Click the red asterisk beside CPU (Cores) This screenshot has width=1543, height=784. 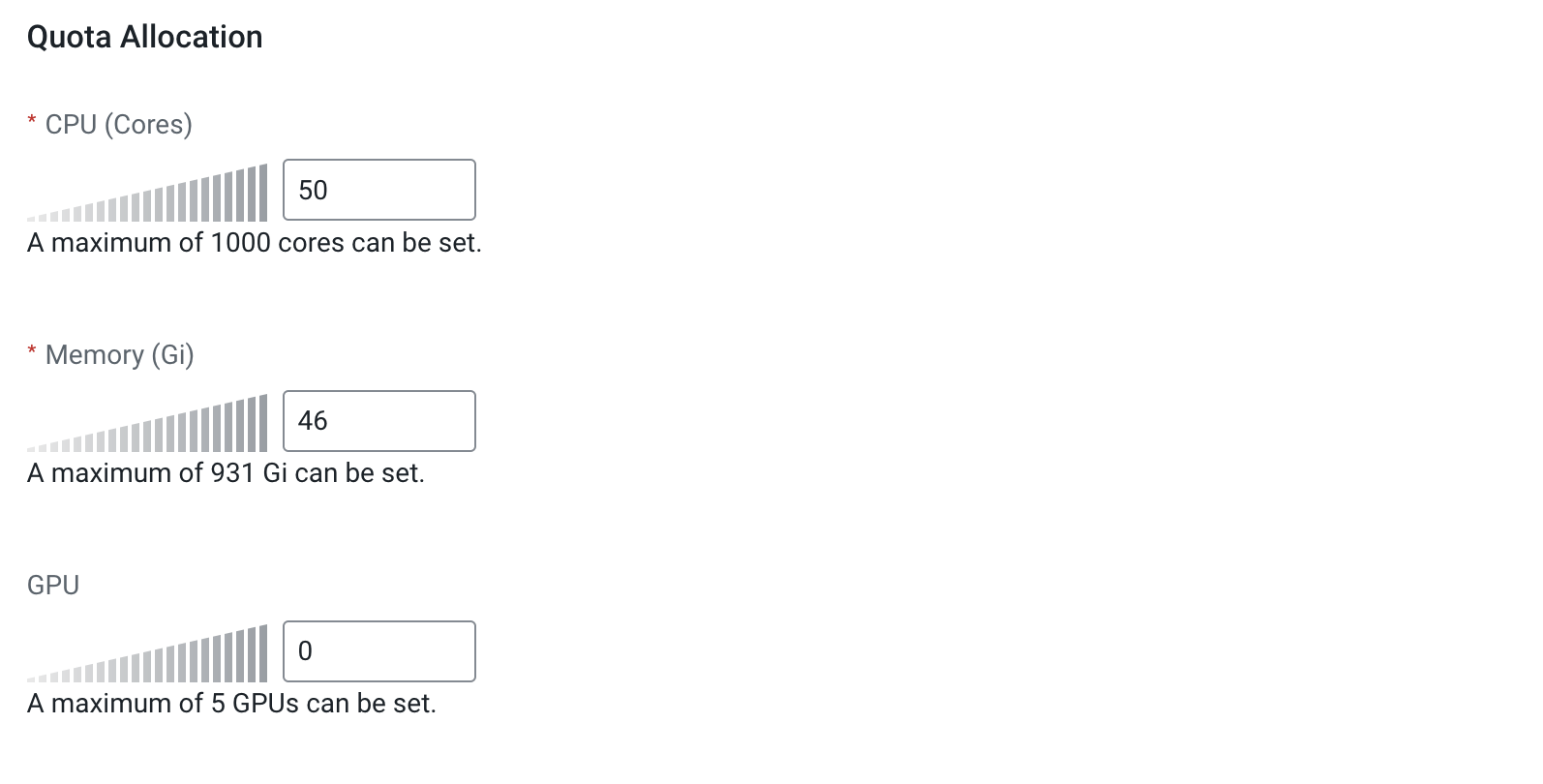pyautogui.click(x=32, y=122)
